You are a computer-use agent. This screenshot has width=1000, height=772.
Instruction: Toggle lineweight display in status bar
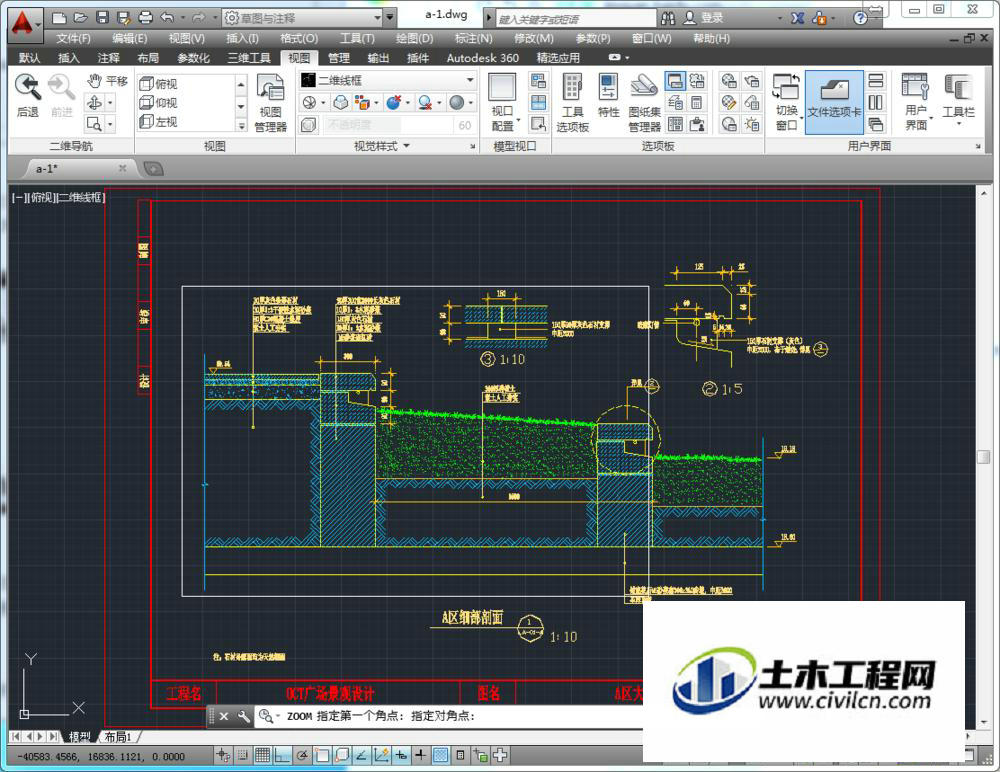pyautogui.click(x=420, y=756)
